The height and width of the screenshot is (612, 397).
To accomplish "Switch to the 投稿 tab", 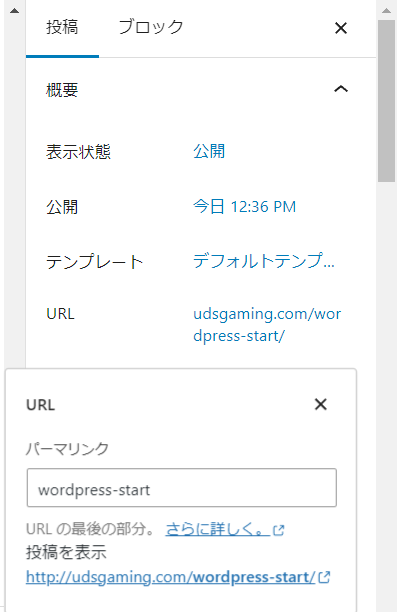I will 62,28.
